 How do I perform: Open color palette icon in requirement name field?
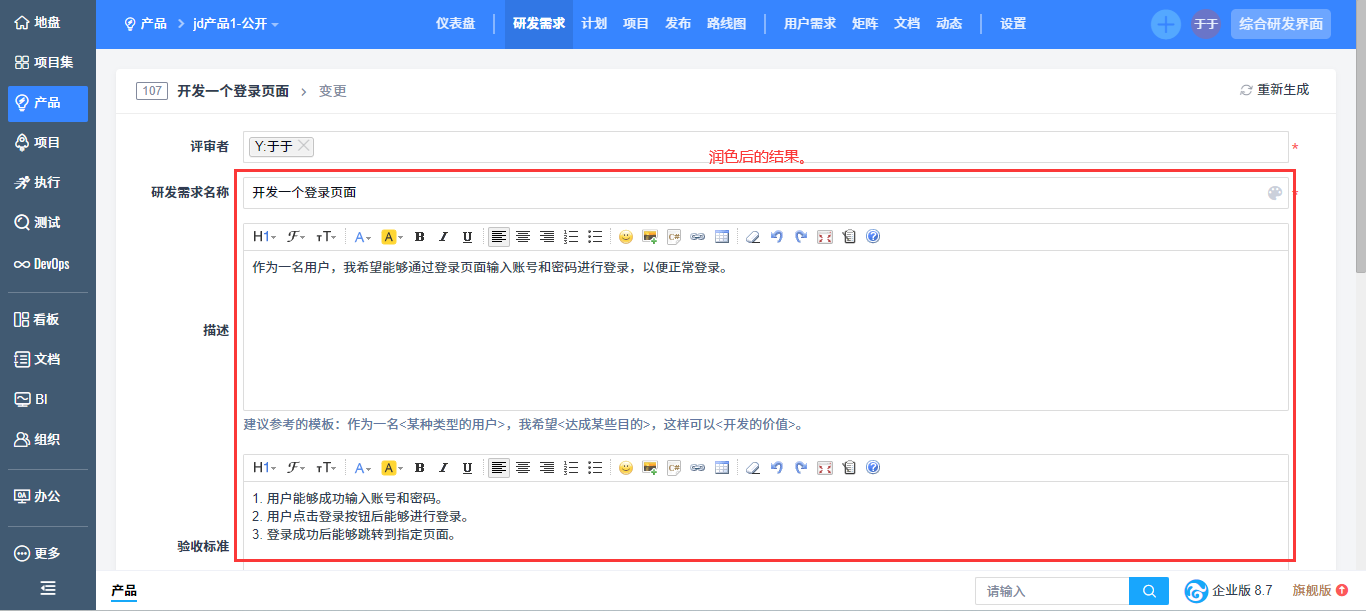pyautogui.click(x=1274, y=193)
